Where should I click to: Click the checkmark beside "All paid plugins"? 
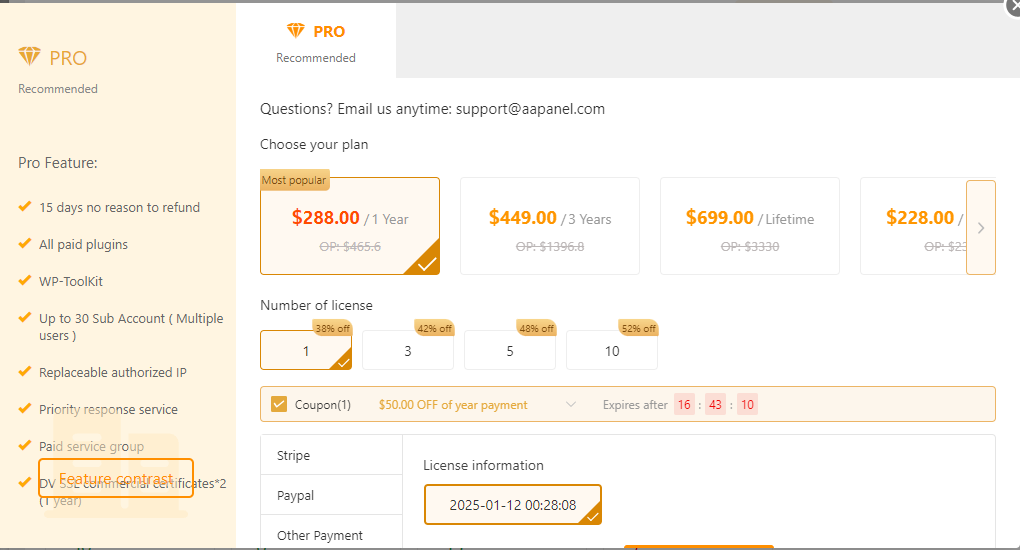[25, 244]
